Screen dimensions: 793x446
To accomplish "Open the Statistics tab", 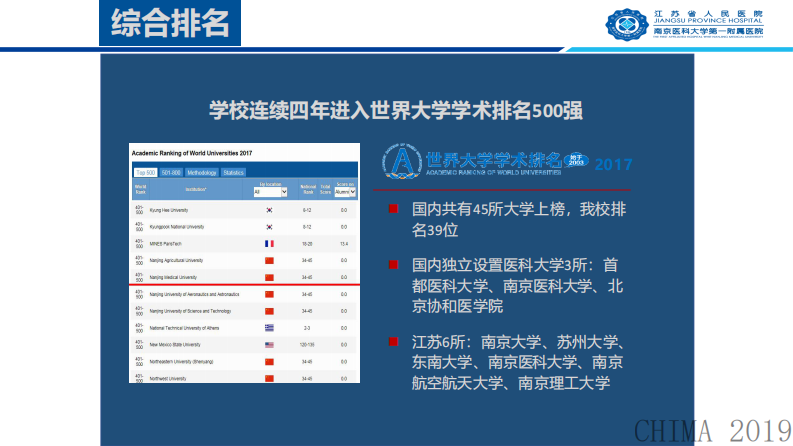I will [x=233, y=172].
